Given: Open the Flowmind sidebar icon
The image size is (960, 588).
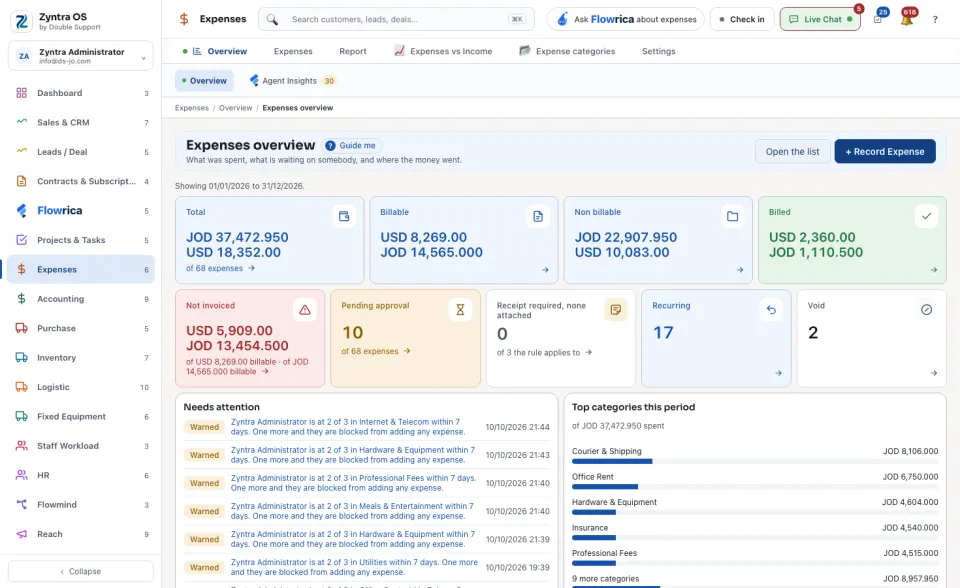Looking at the screenshot, I should (21, 505).
